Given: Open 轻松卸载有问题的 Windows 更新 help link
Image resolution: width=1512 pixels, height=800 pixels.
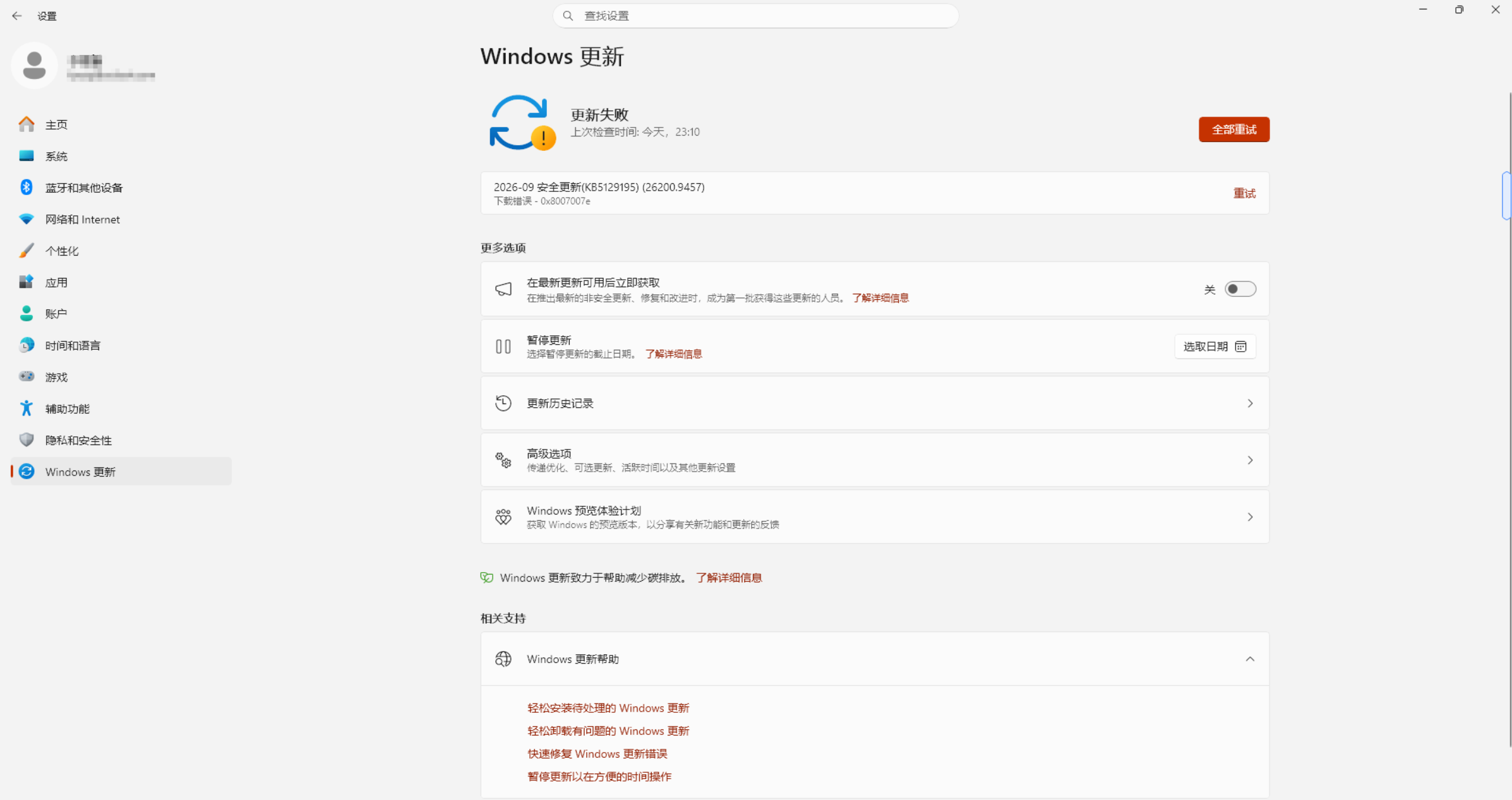Looking at the screenshot, I should coord(608,731).
